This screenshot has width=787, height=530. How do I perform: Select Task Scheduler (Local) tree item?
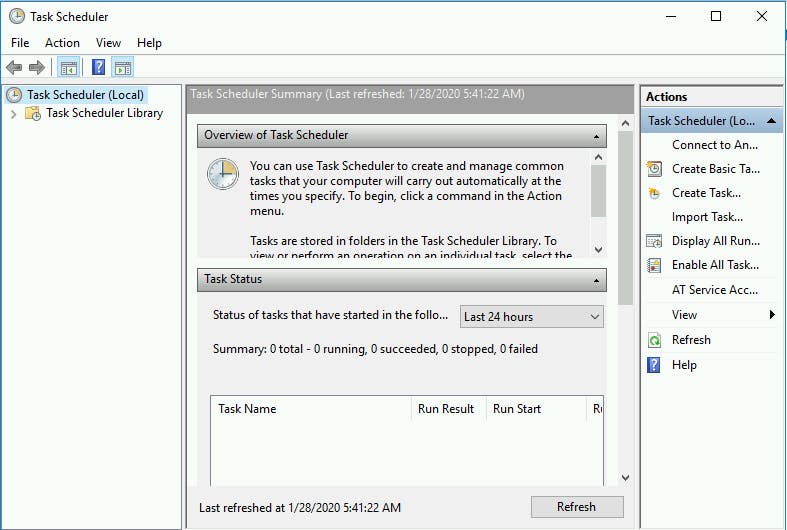click(85, 95)
